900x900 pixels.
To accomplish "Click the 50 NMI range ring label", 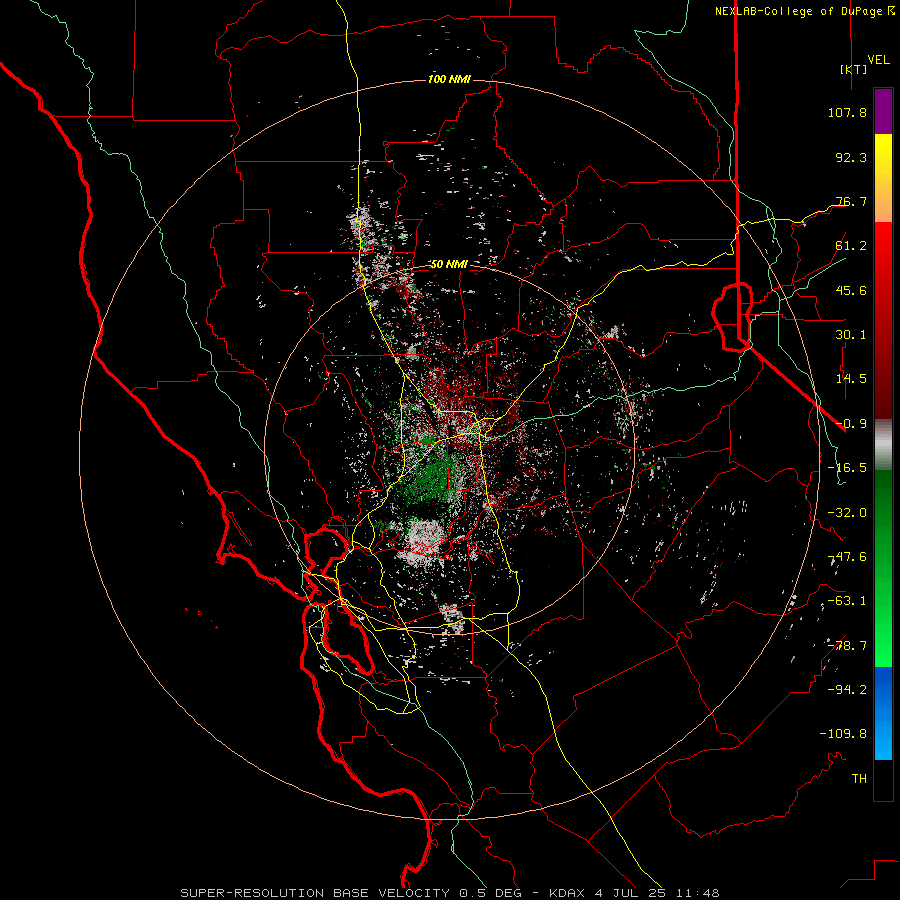I will (x=449, y=264).
